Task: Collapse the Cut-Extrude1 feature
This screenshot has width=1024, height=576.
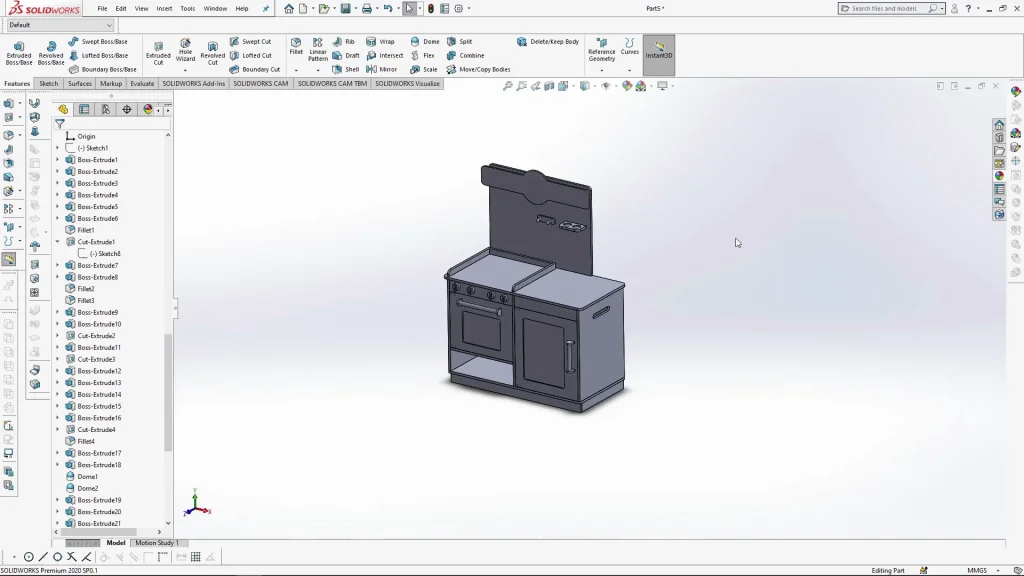Action: pyautogui.click(x=58, y=242)
